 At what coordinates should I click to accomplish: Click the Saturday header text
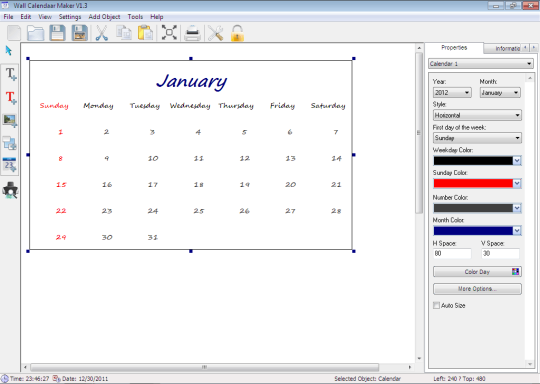click(328, 106)
